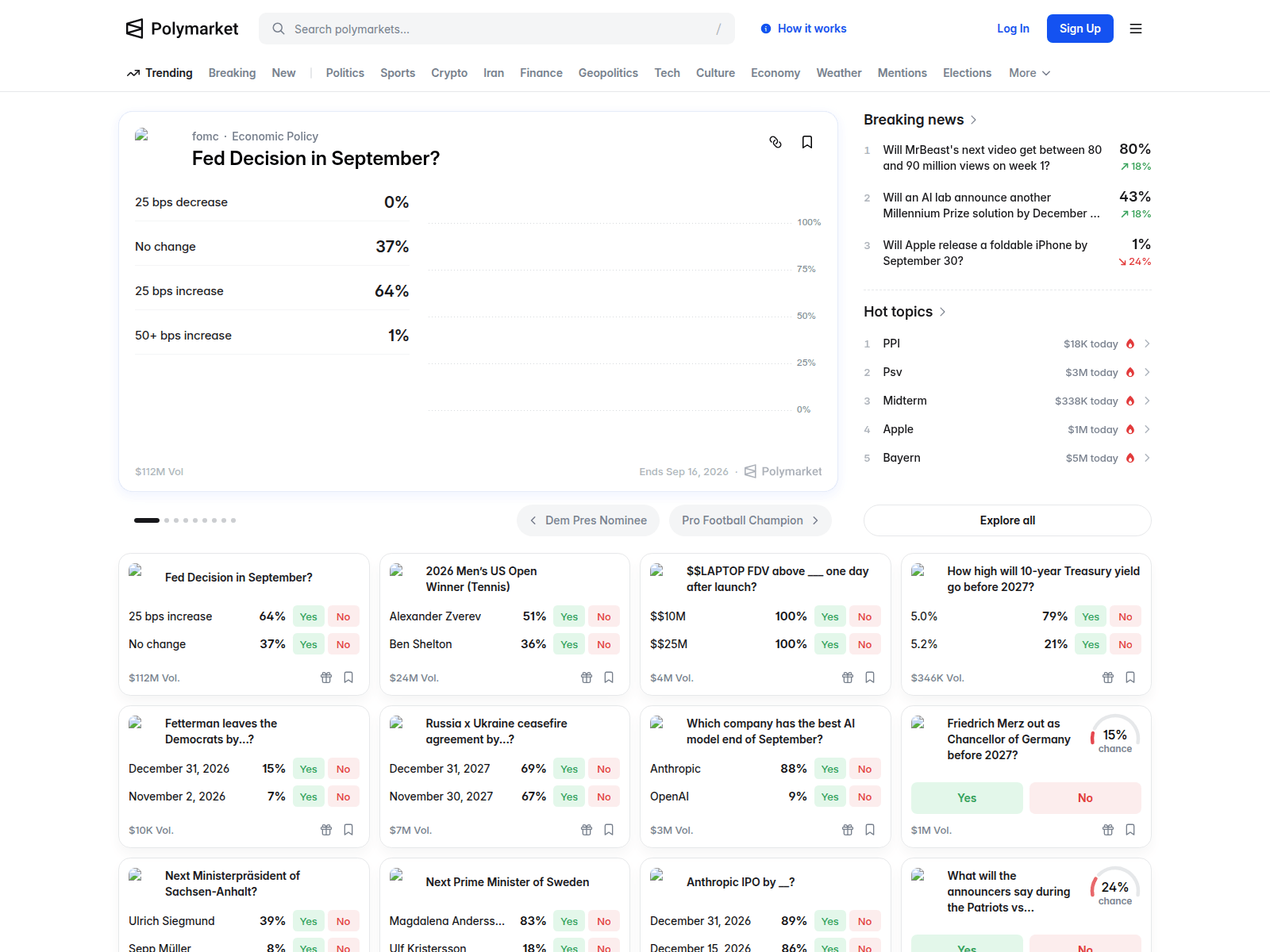1270x952 pixels.
Task: Expand Breaking news via its chevron
Action: pyautogui.click(x=974, y=120)
